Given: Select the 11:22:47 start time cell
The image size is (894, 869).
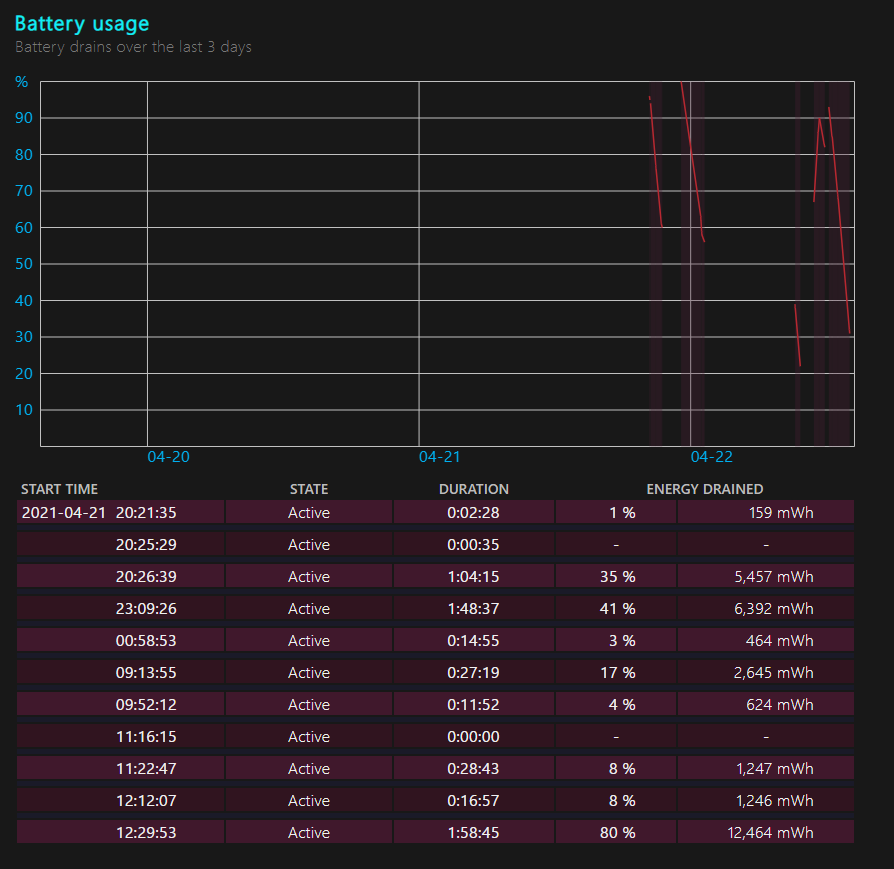Looking at the screenshot, I should [120, 768].
